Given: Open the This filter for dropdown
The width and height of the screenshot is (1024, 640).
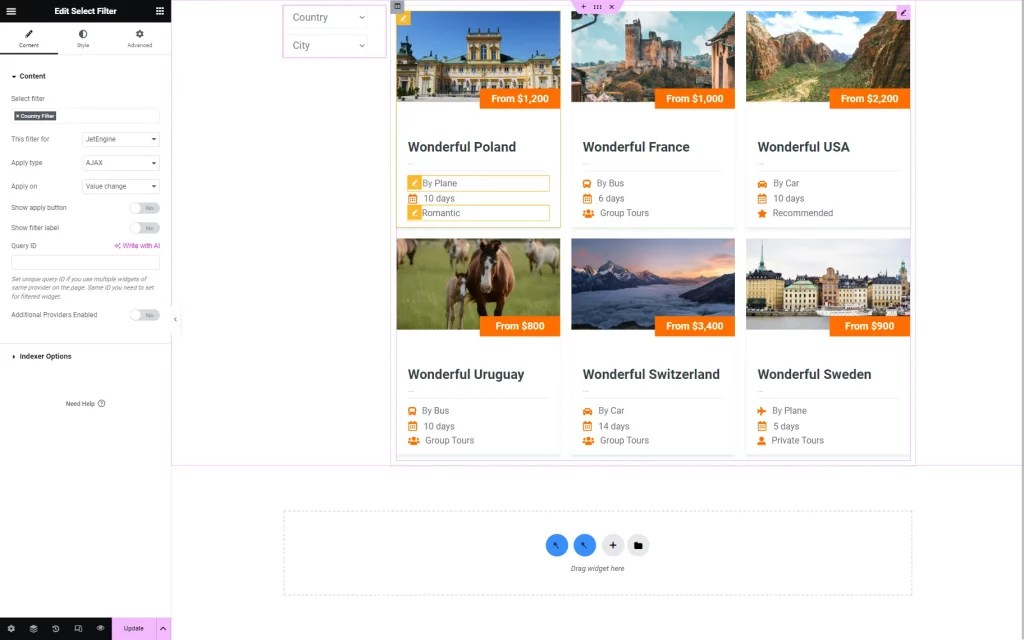Looking at the screenshot, I should 121,139.
